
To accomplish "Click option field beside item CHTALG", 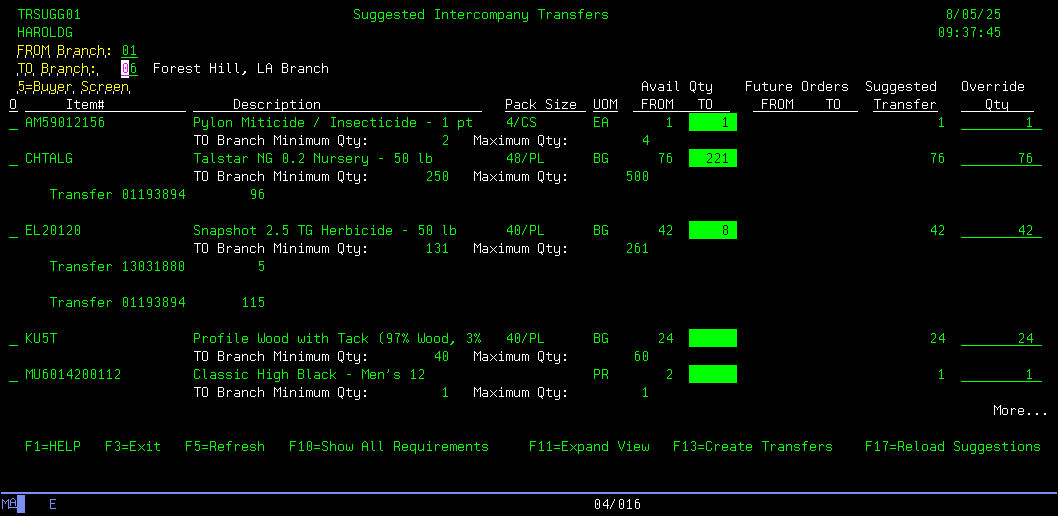I will [13, 159].
